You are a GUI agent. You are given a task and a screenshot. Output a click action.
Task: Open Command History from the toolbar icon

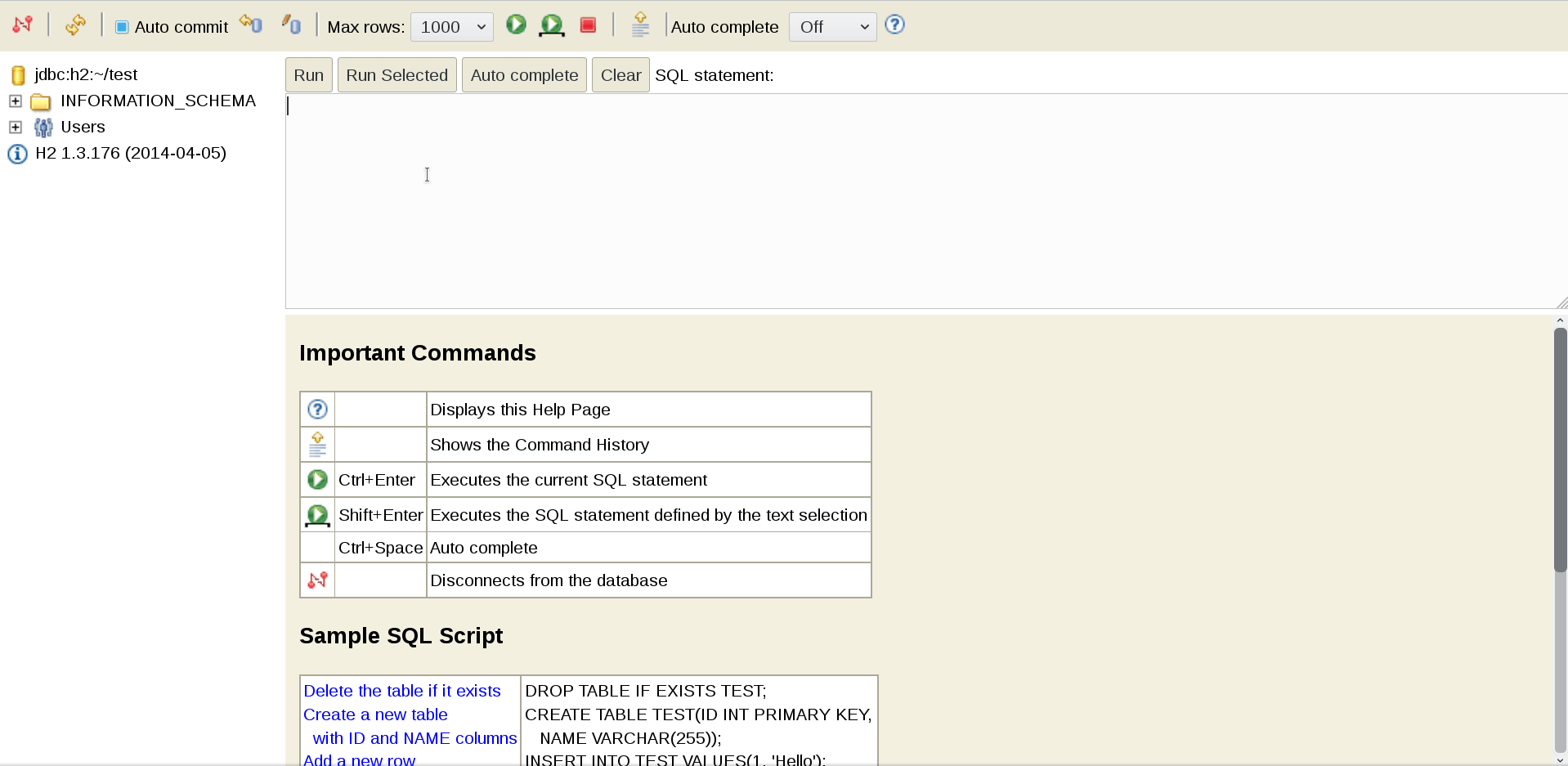point(641,25)
